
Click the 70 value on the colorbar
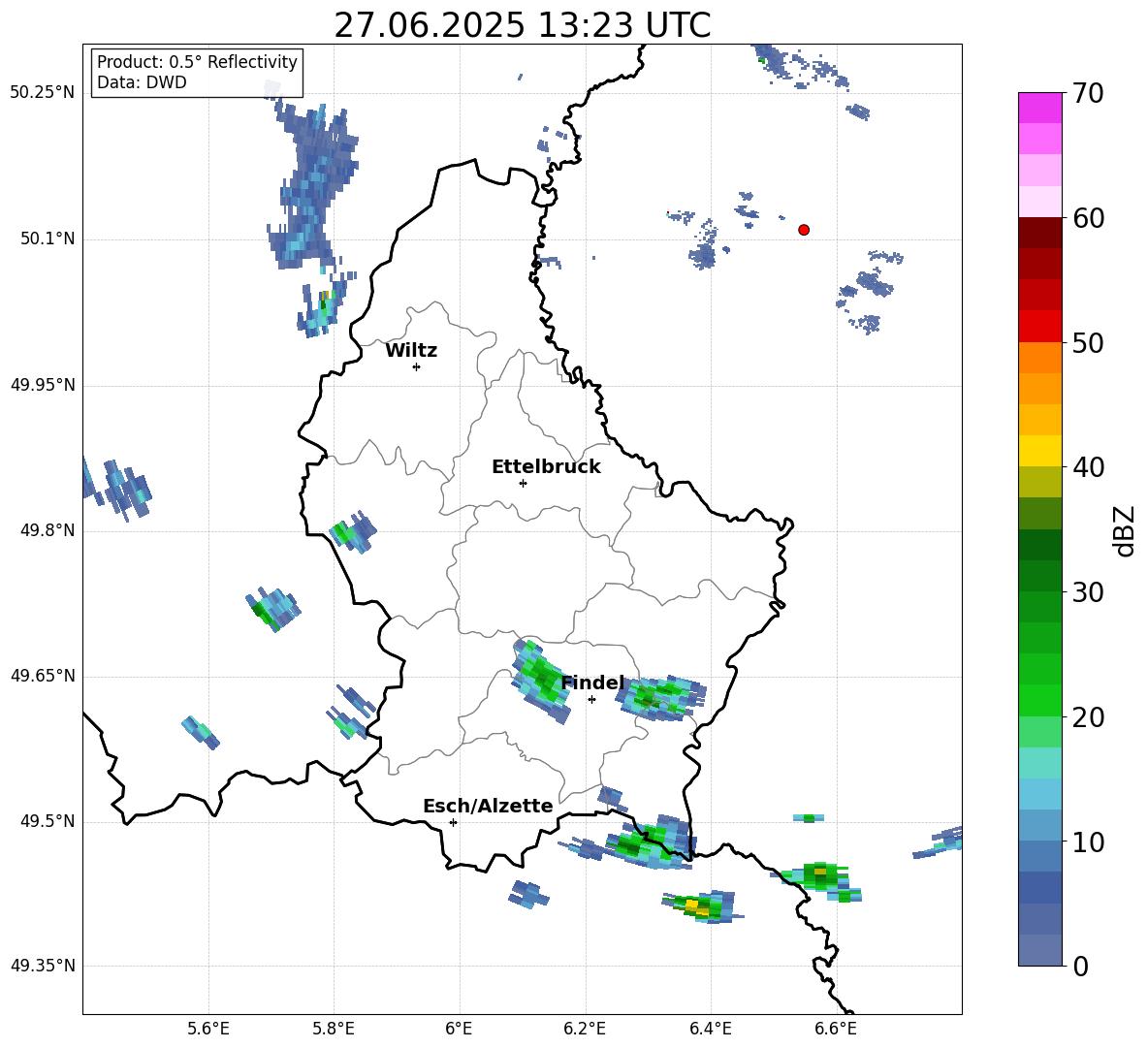pyautogui.click(x=1087, y=93)
